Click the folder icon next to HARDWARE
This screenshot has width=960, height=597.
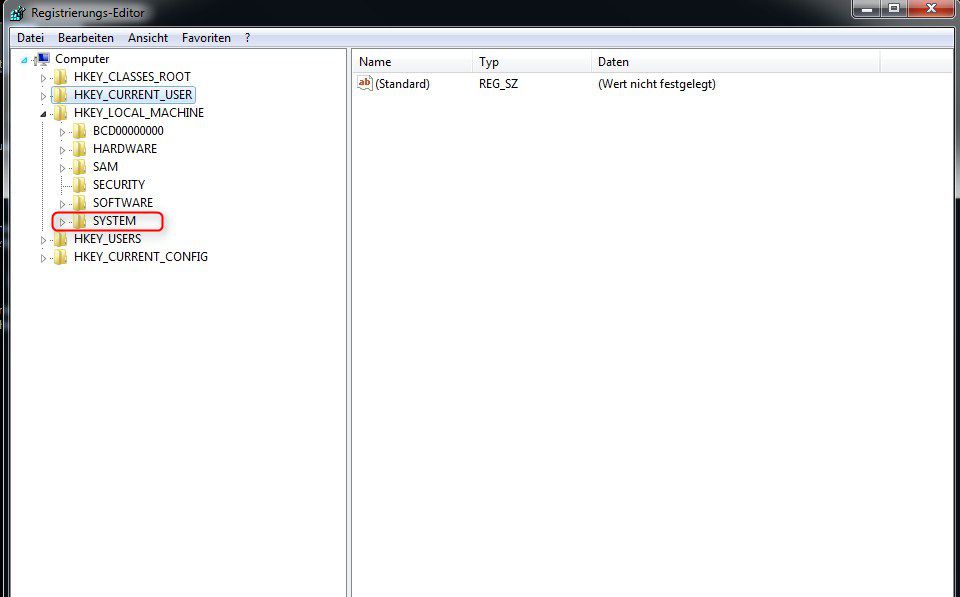80,148
